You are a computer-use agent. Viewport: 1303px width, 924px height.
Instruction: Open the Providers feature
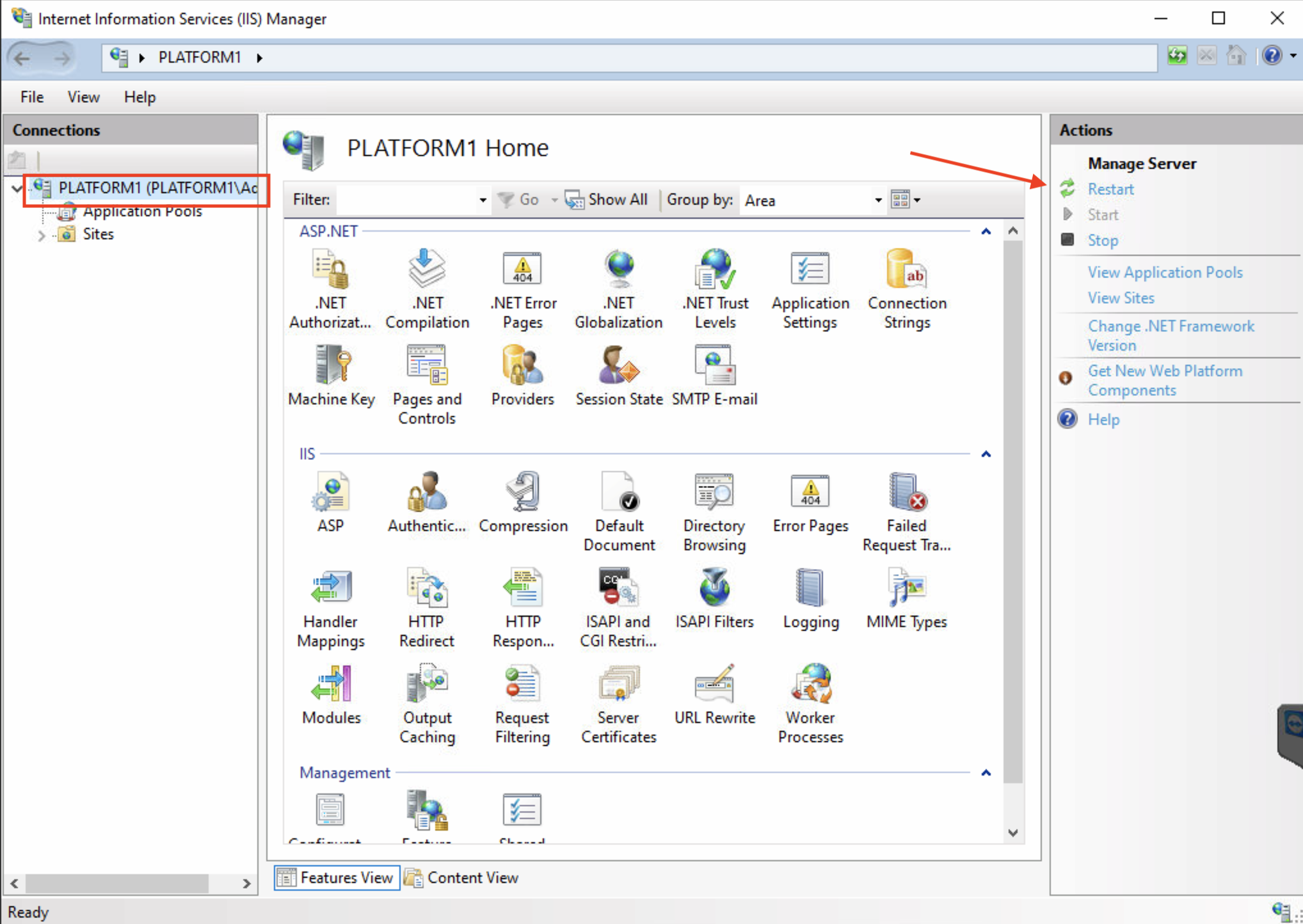pos(523,376)
